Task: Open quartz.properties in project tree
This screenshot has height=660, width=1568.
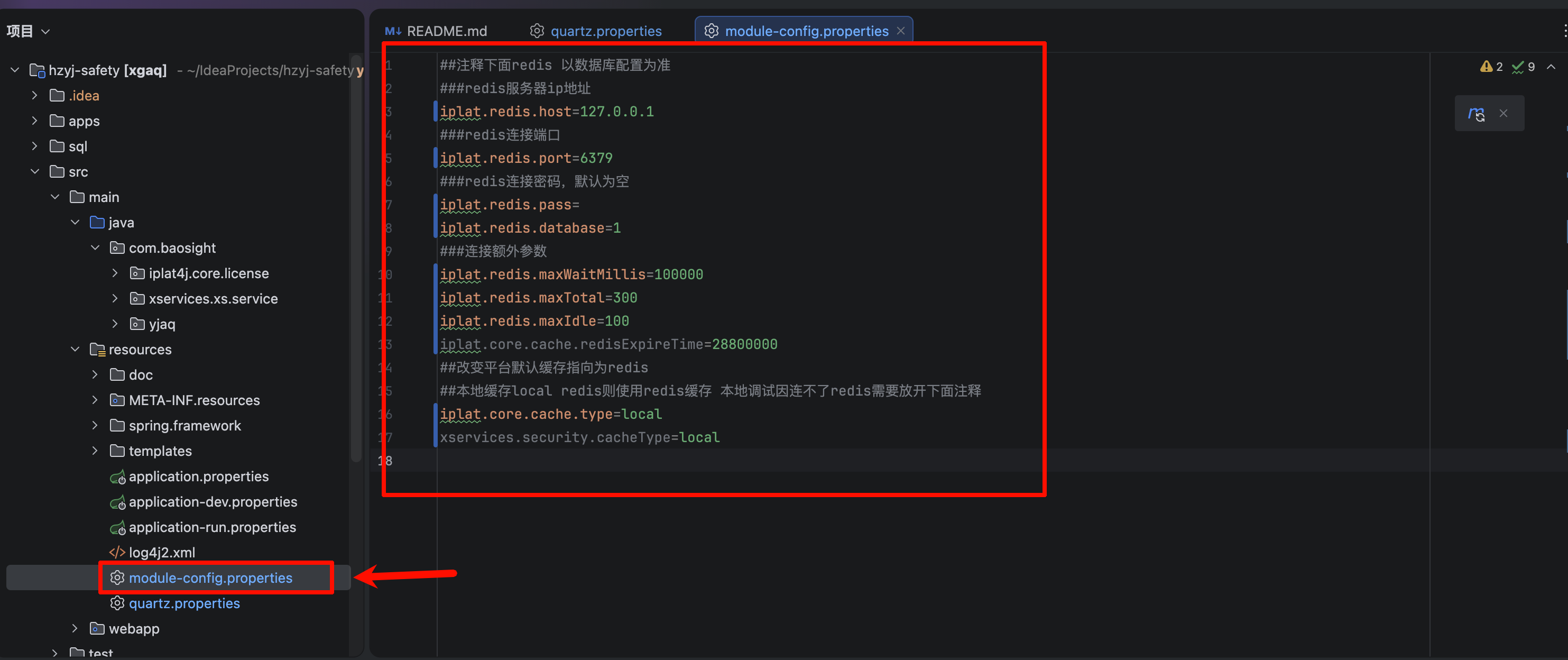Action: point(184,603)
